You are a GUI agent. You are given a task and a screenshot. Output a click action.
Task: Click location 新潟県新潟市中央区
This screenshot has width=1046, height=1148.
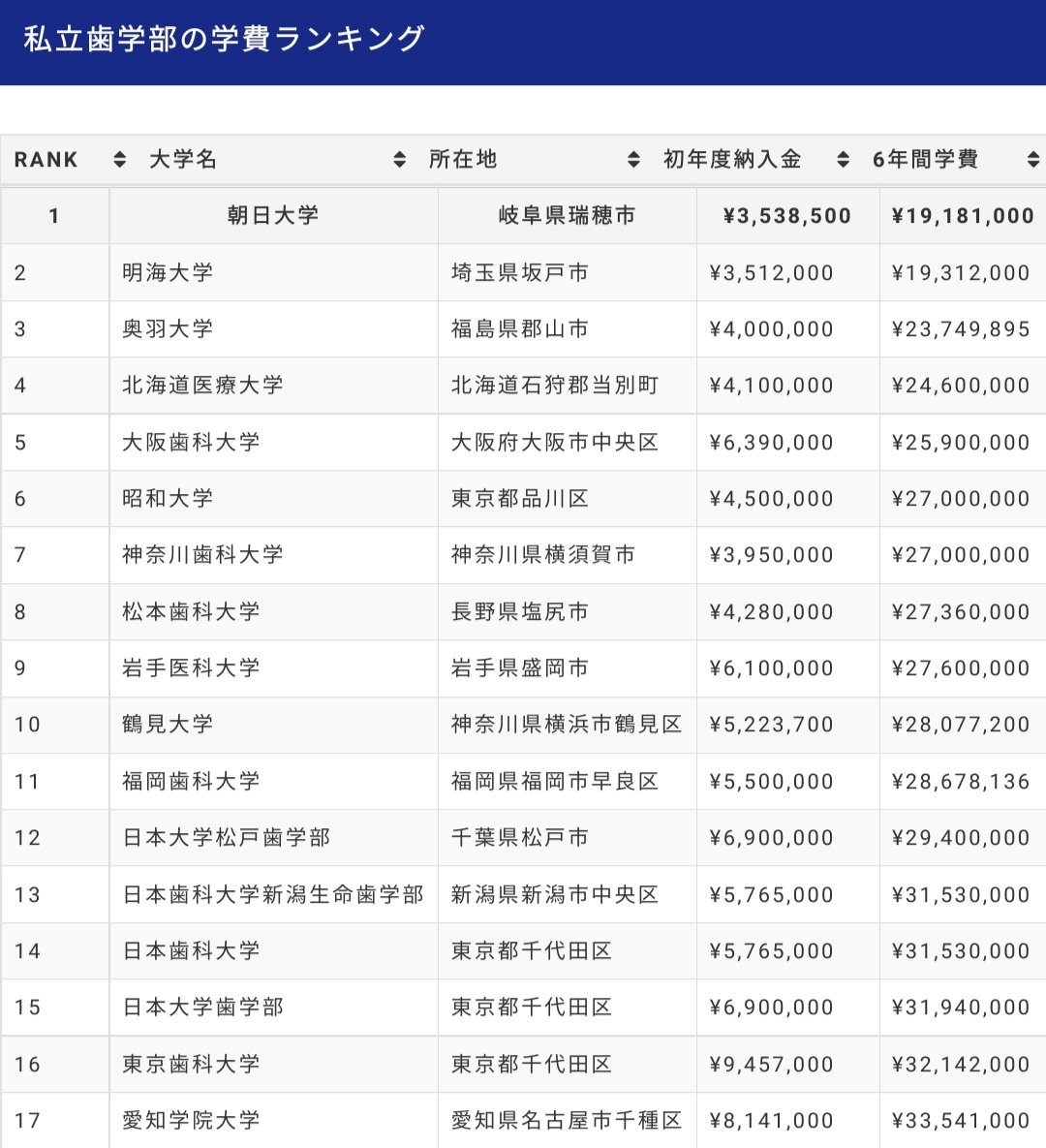[x=556, y=895]
